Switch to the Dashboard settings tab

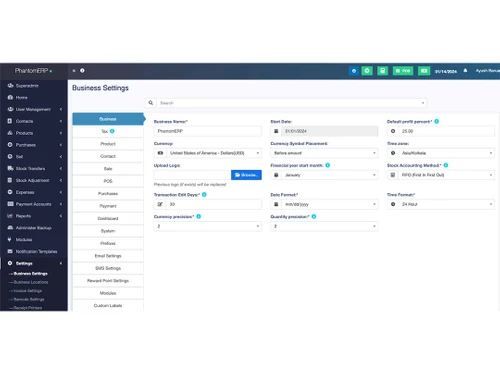[x=108, y=218]
